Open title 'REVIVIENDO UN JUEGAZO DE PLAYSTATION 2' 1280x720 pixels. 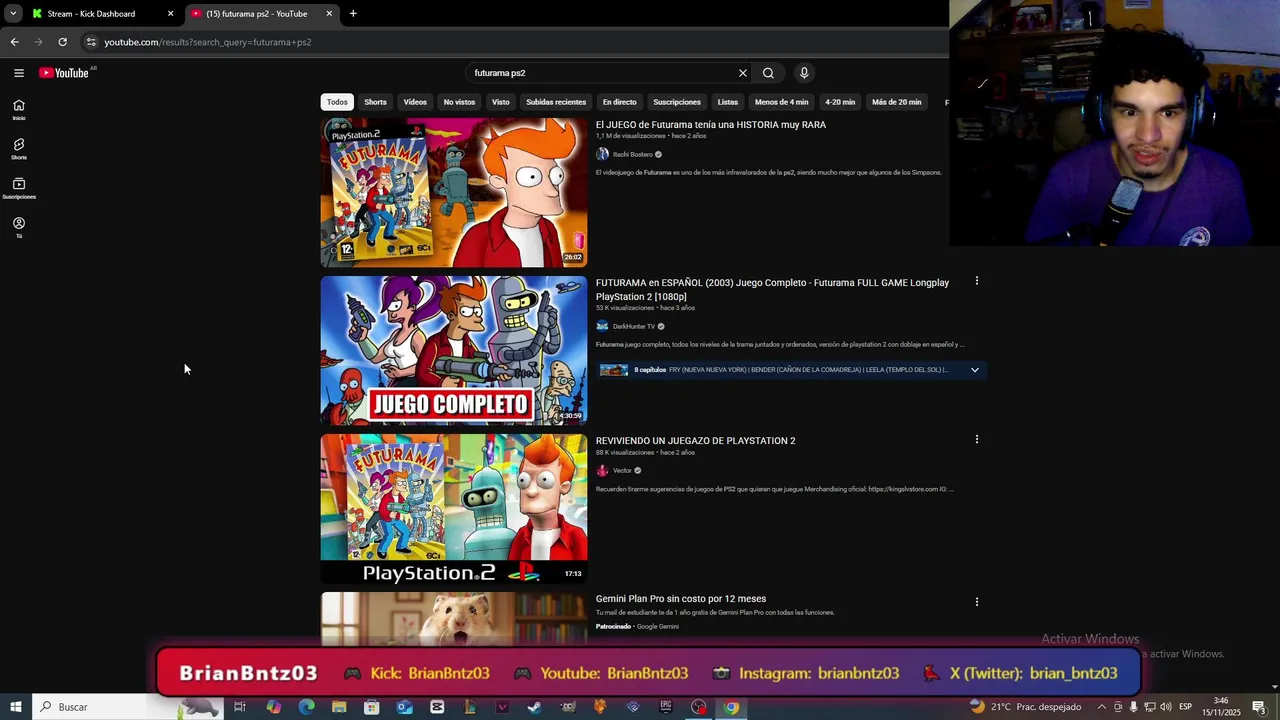[x=696, y=441]
